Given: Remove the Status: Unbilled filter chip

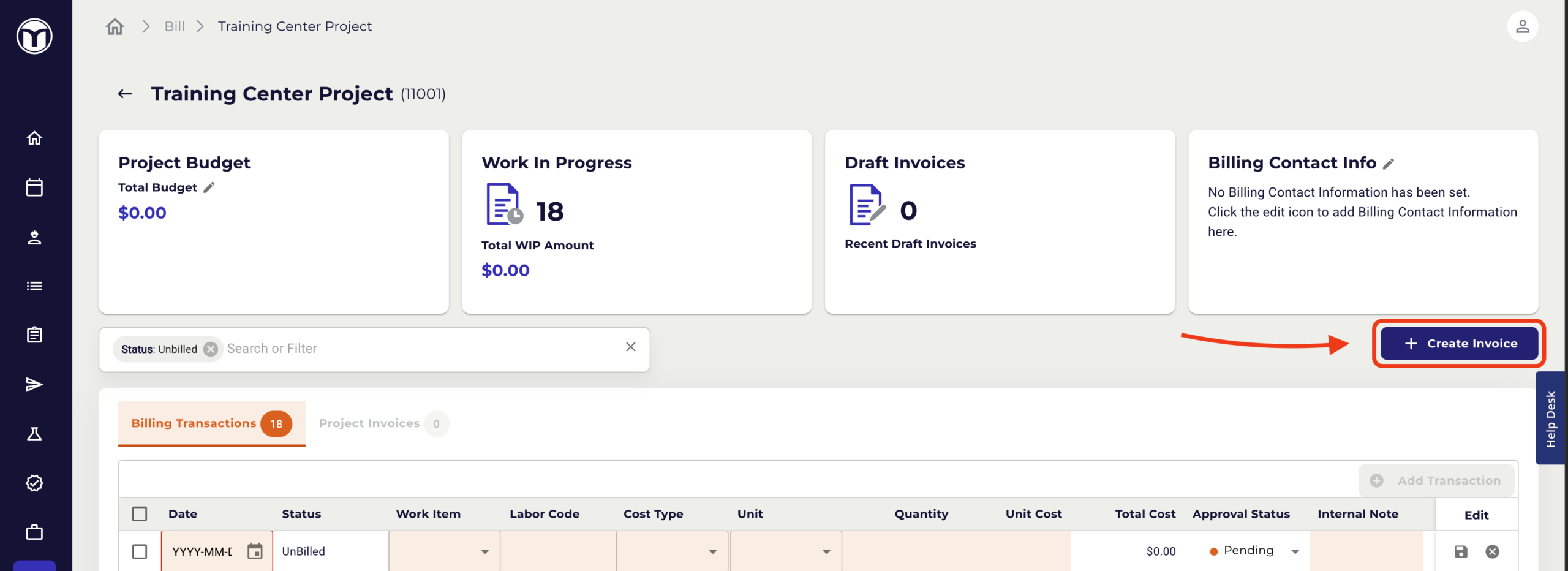Looking at the screenshot, I should coord(211,349).
